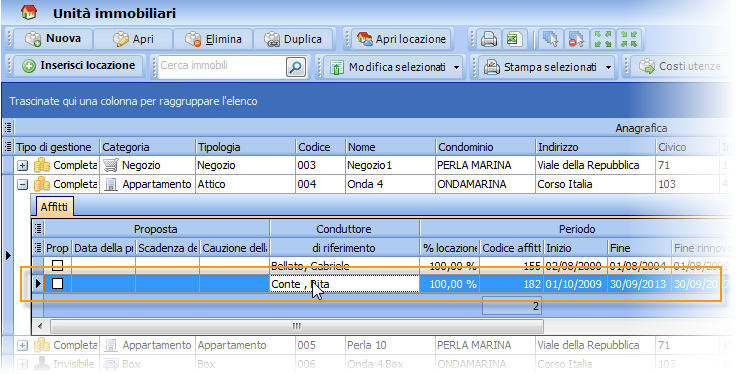Click the Cerca immobili search field
This screenshot has height=374, width=736.
click(x=222, y=66)
